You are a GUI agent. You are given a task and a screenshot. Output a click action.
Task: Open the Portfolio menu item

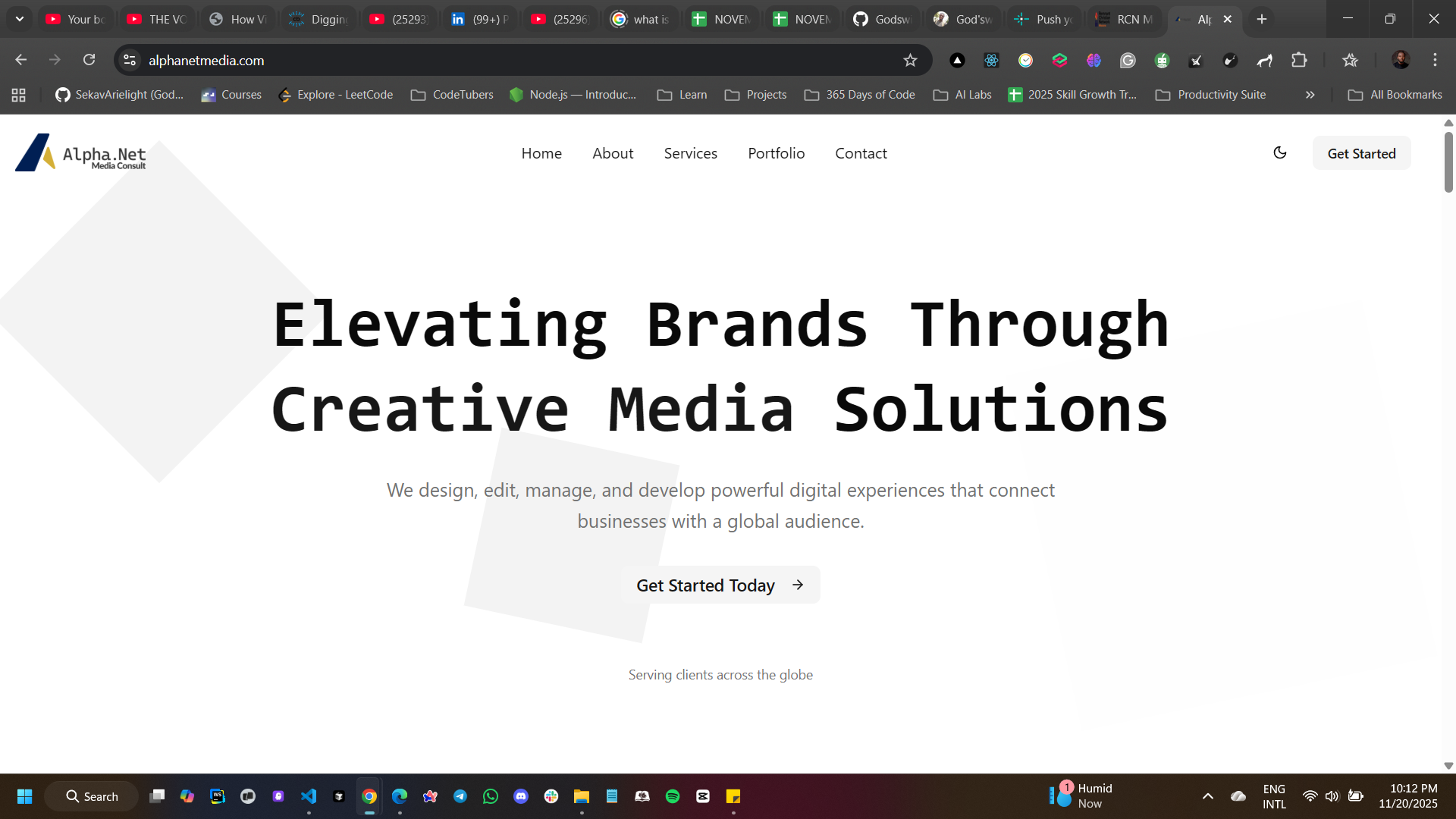click(776, 153)
